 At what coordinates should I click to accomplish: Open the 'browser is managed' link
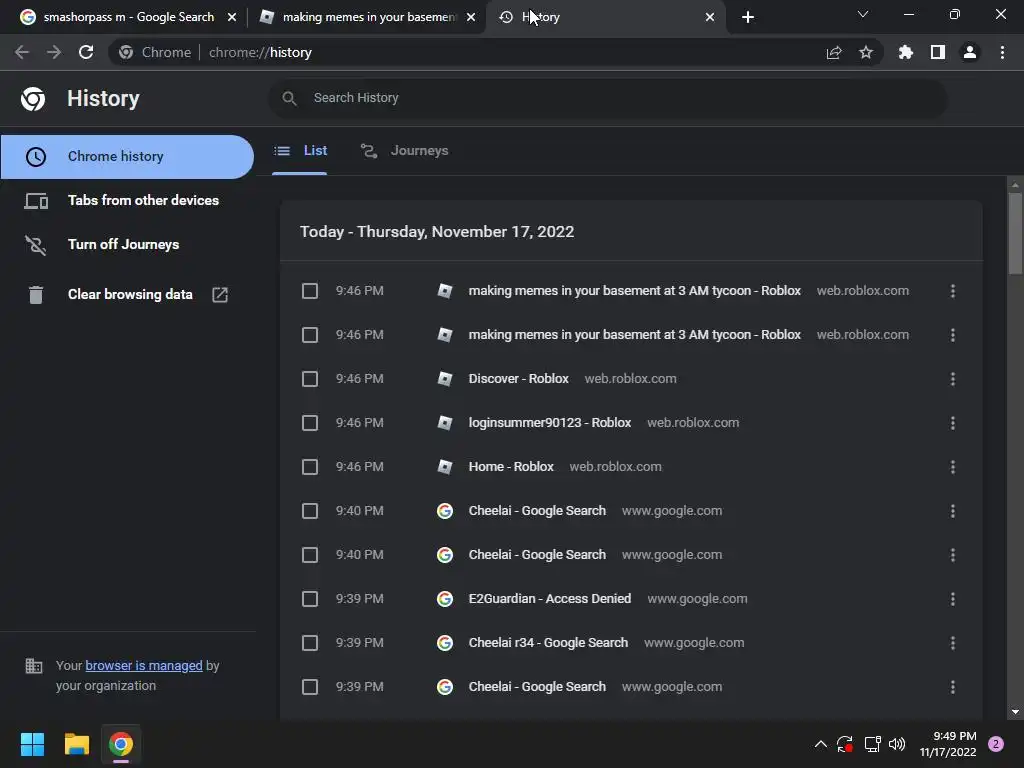(x=144, y=665)
